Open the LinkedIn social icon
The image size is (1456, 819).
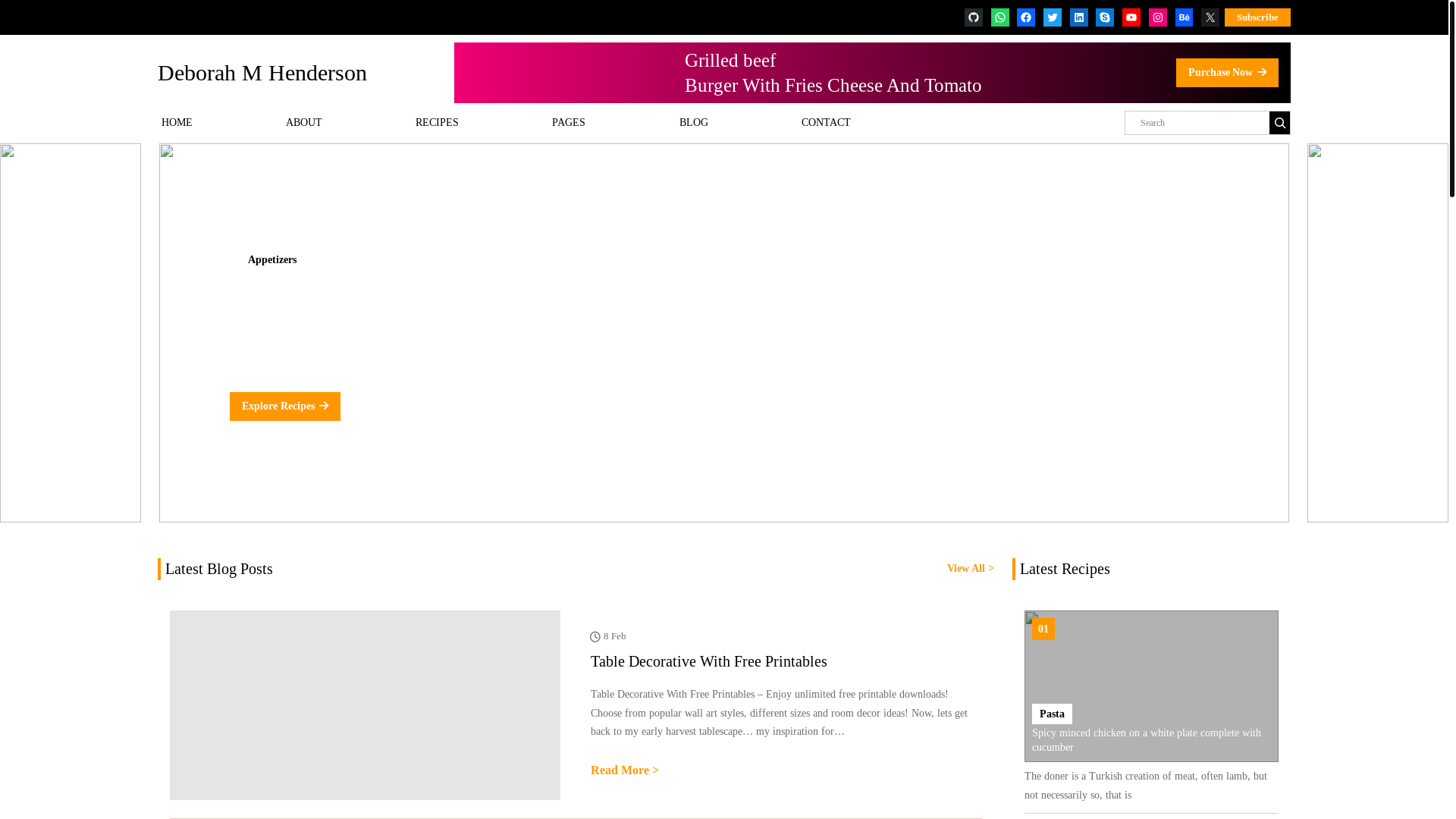pyautogui.click(x=1079, y=17)
